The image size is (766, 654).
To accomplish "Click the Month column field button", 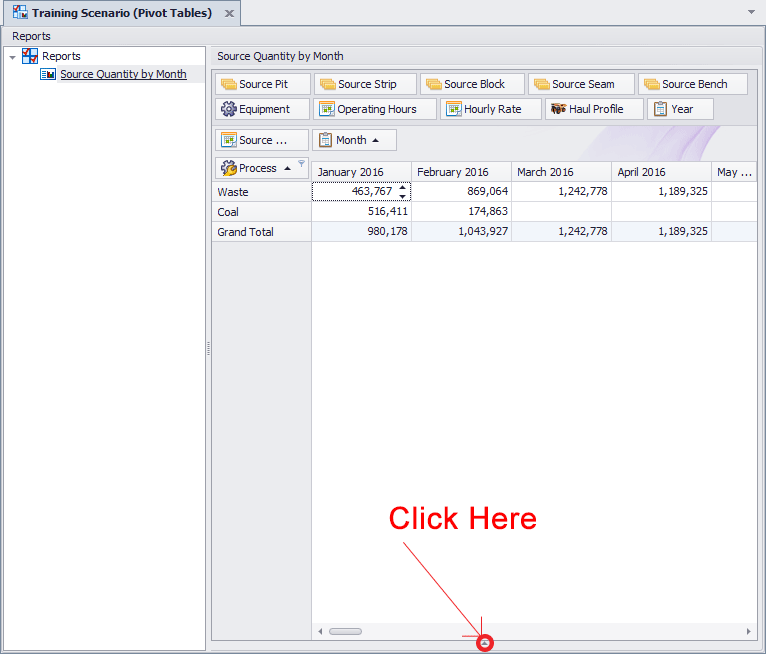I will [354, 140].
